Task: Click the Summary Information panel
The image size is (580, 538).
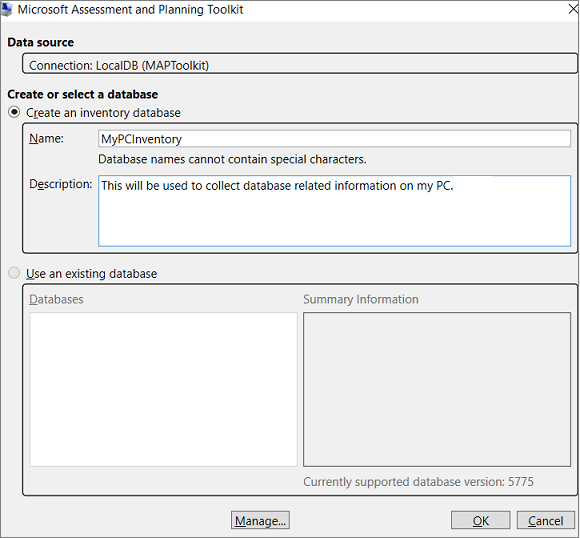Action: (x=437, y=389)
